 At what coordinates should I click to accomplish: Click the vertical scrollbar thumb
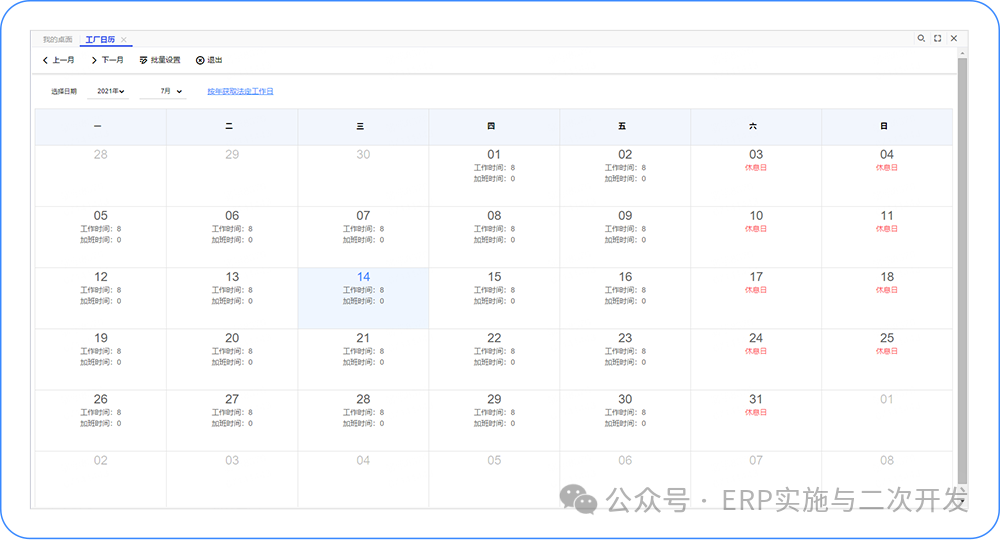[962, 270]
